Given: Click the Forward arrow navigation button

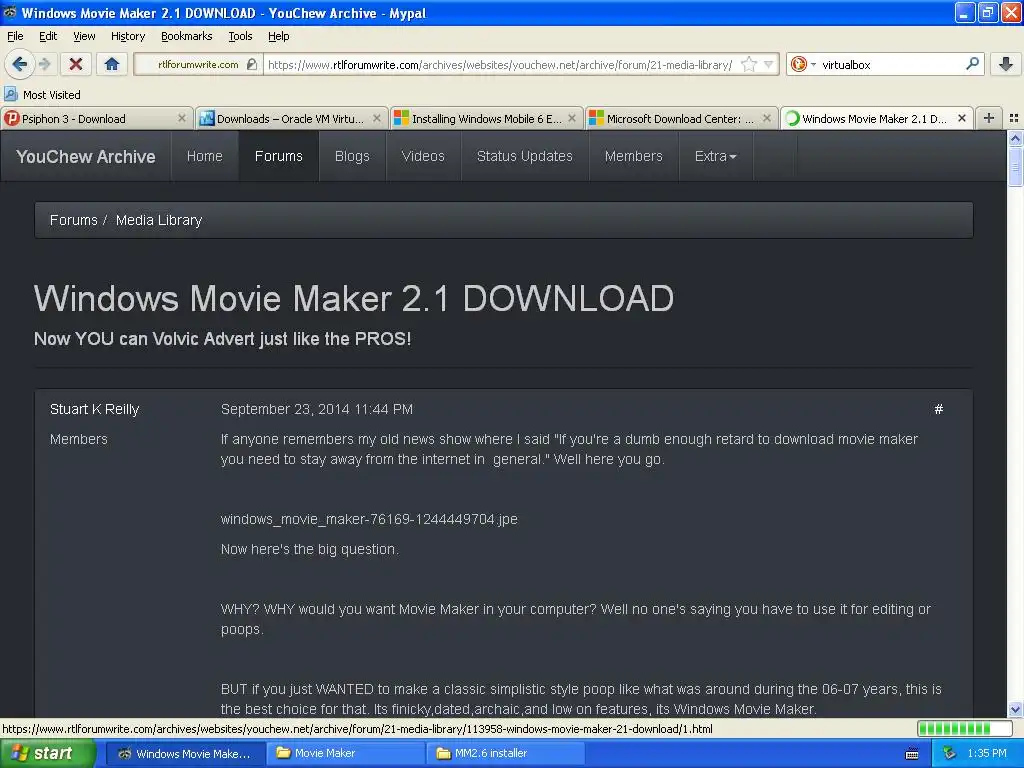Looking at the screenshot, I should [x=44, y=64].
